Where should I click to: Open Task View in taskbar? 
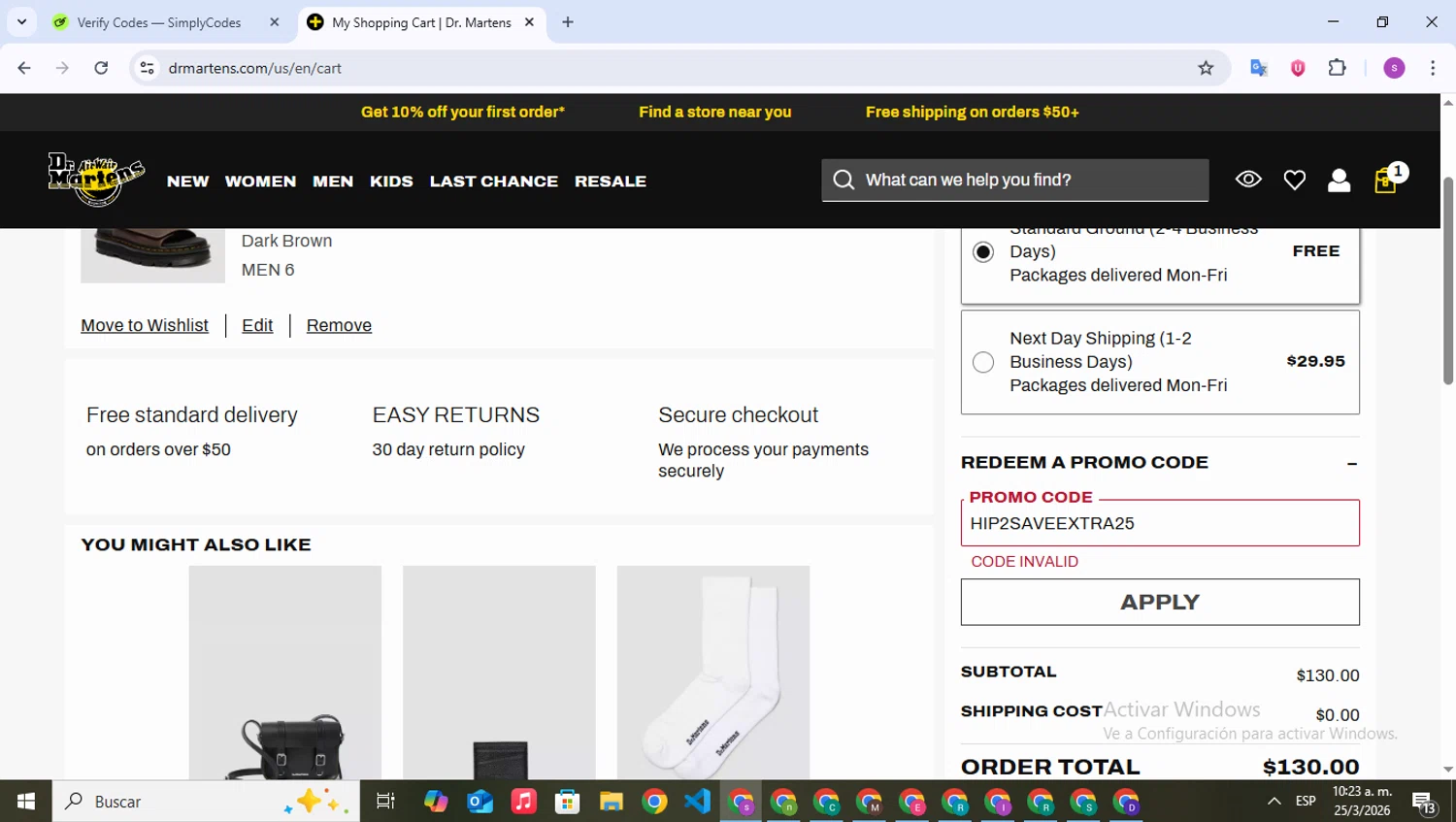pos(385,802)
